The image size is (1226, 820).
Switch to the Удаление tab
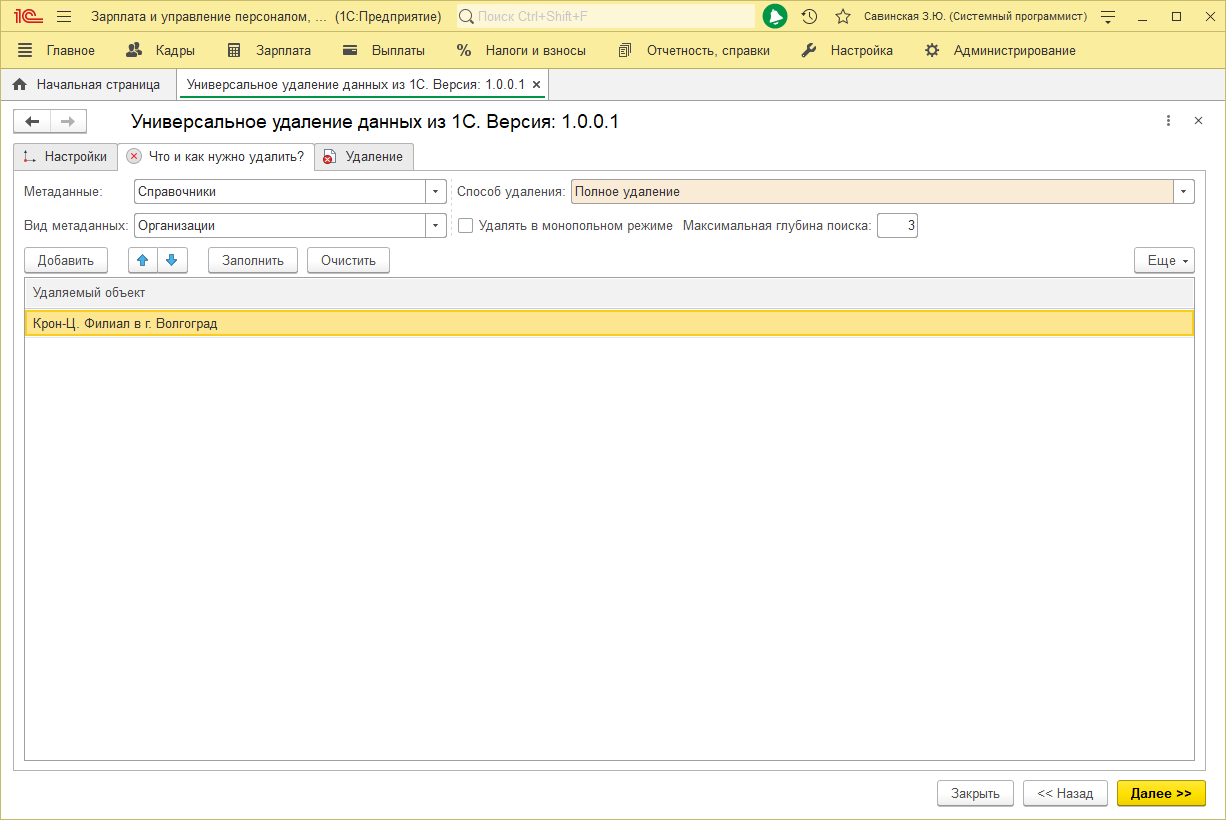(364, 157)
